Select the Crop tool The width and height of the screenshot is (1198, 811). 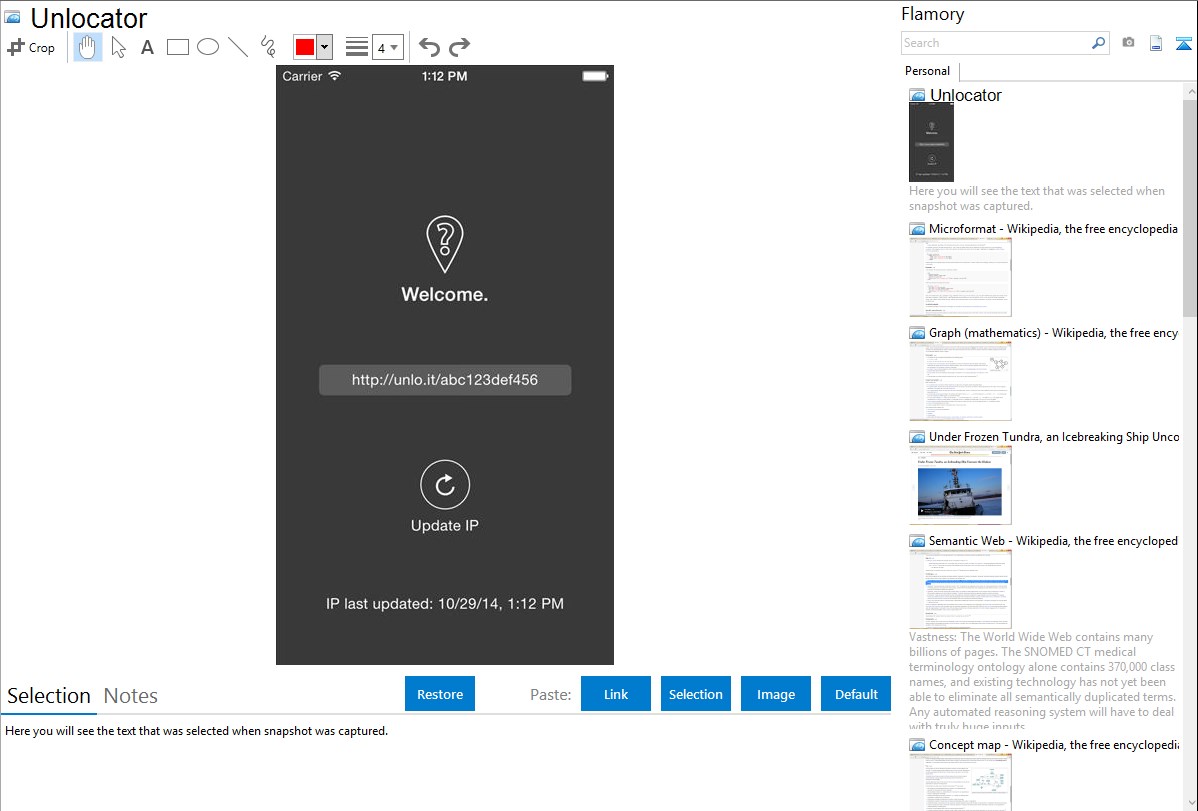tap(31, 47)
